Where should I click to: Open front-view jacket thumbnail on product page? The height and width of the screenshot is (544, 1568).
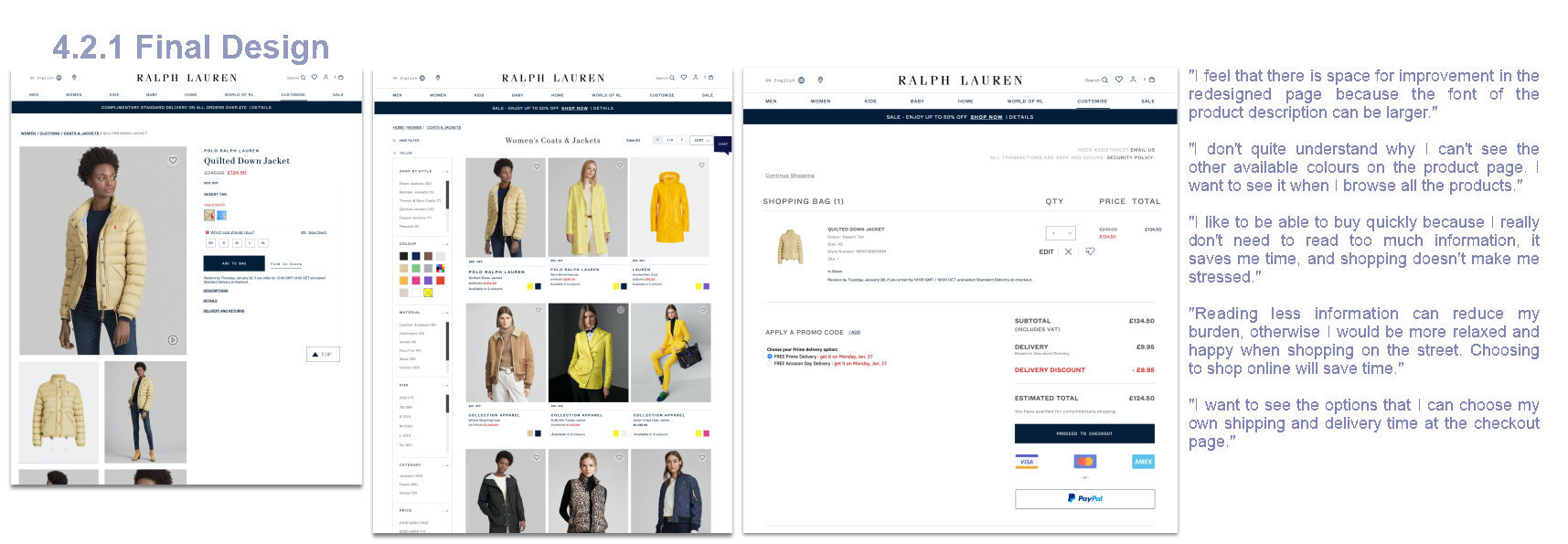point(59,411)
